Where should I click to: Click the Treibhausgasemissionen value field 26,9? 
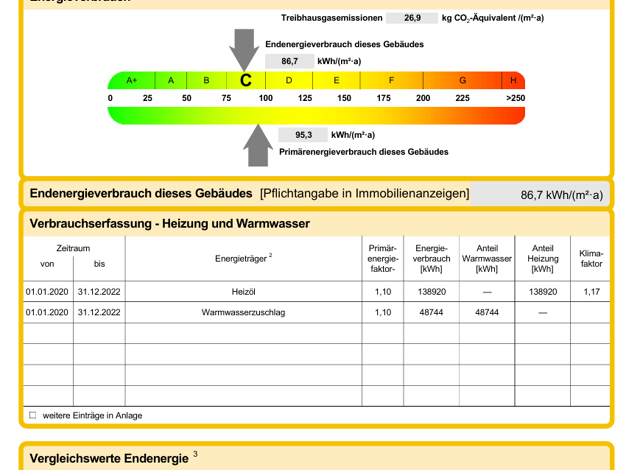412,18
